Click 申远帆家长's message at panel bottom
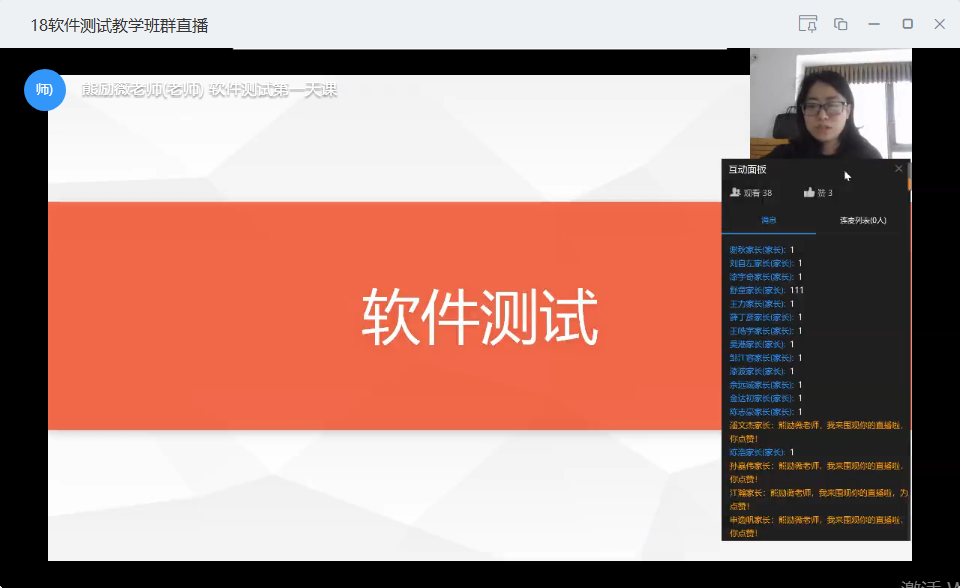The height and width of the screenshot is (588, 960). [815, 526]
